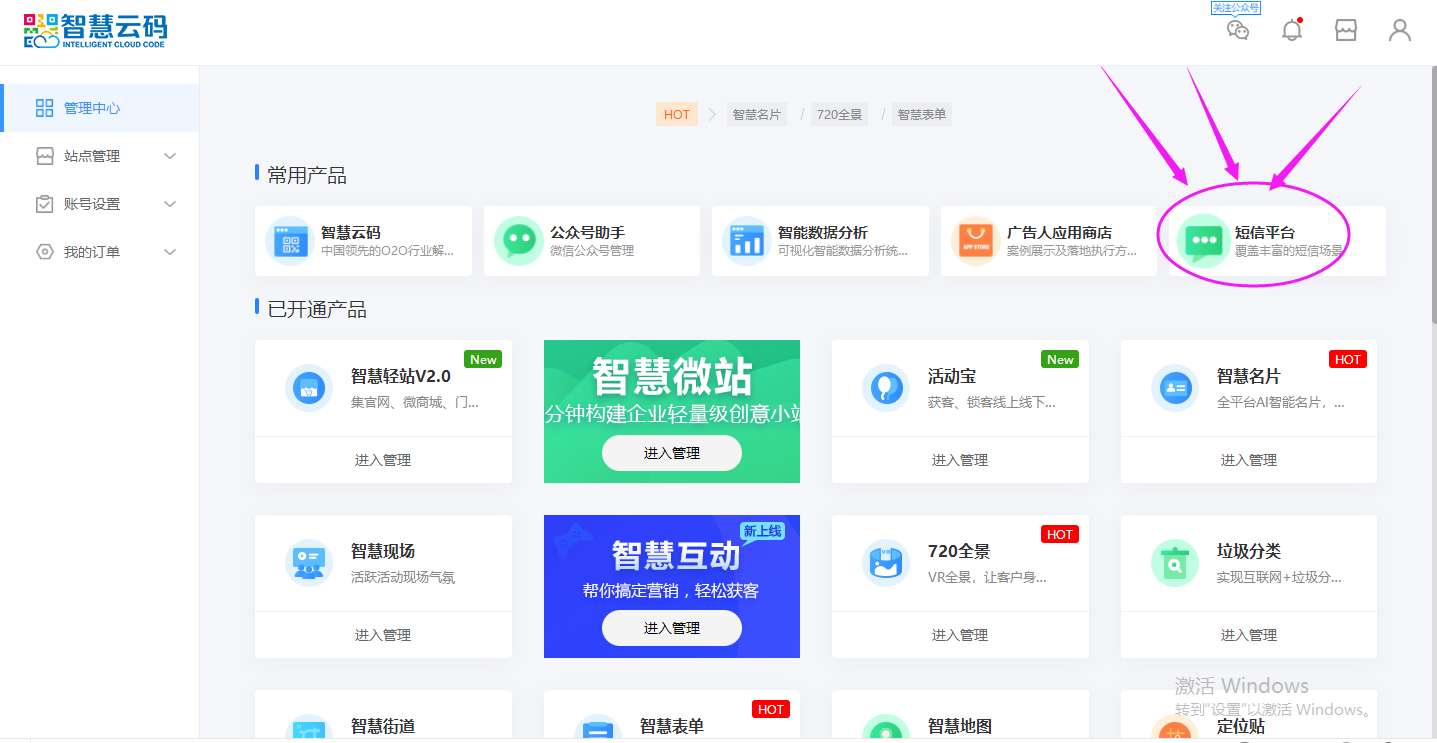Click the 智慧名片 breadcrumb tag
This screenshot has width=1437, height=743.
[x=756, y=114]
